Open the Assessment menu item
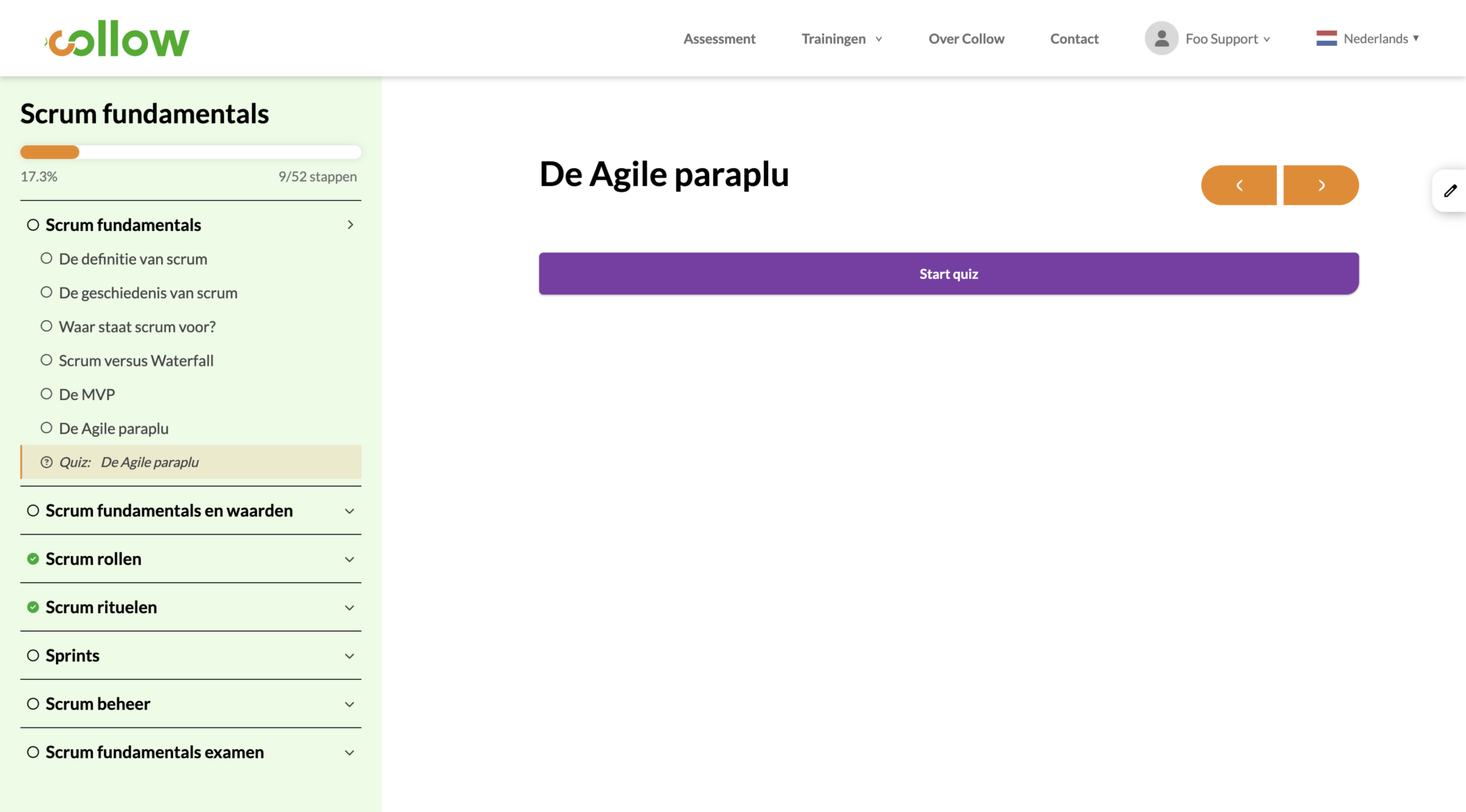 tap(719, 39)
